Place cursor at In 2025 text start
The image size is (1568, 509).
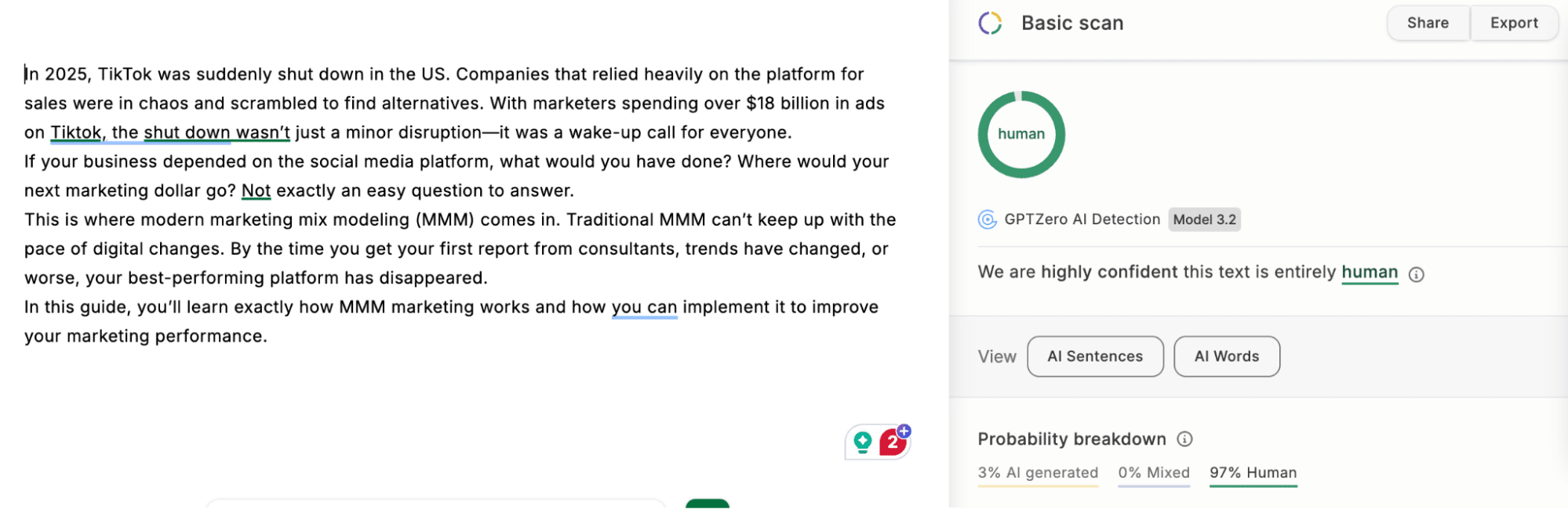tap(25, 75)
